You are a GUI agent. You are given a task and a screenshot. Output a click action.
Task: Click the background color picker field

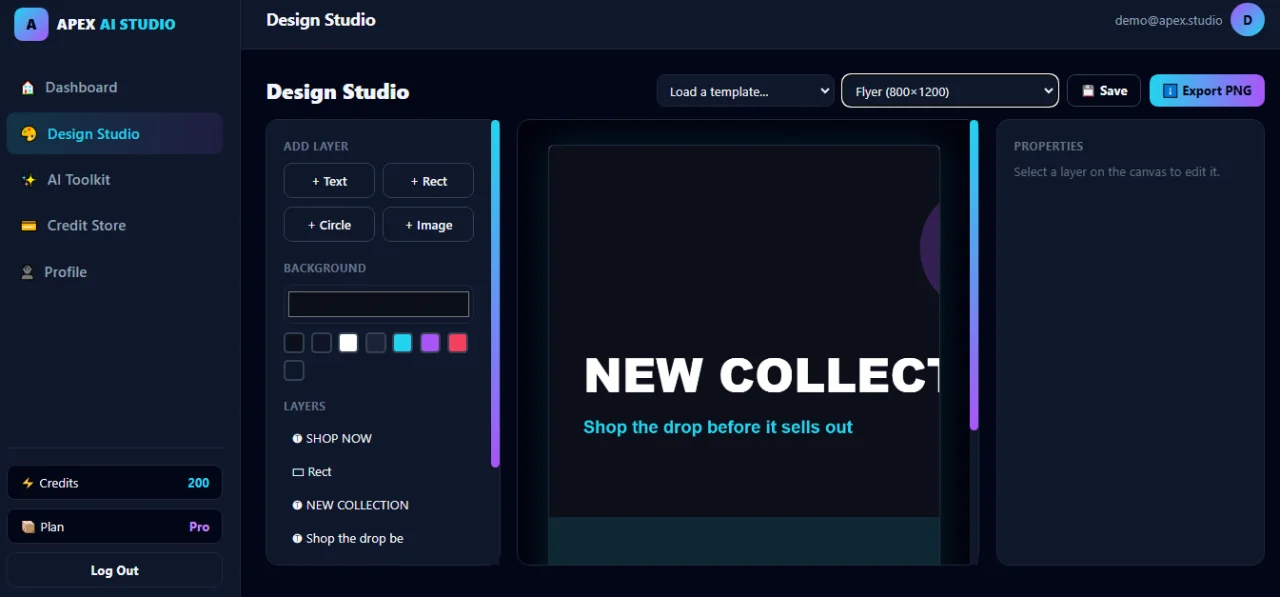(378, 304)
